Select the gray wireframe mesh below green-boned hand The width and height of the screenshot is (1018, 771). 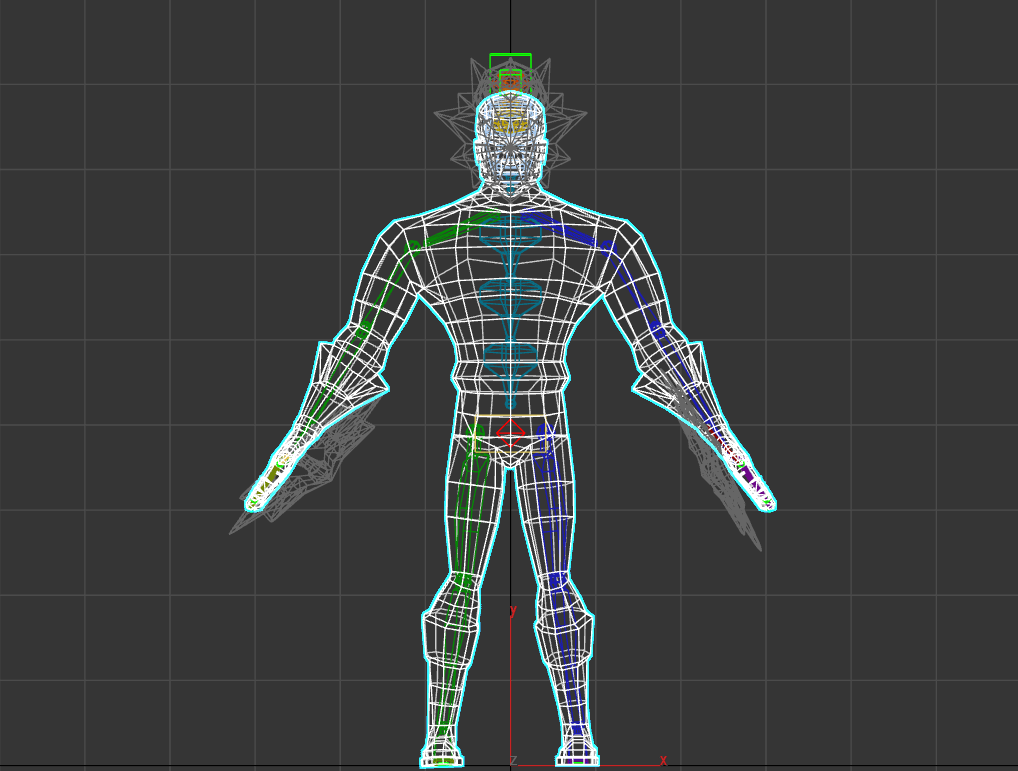pos(300,490)
